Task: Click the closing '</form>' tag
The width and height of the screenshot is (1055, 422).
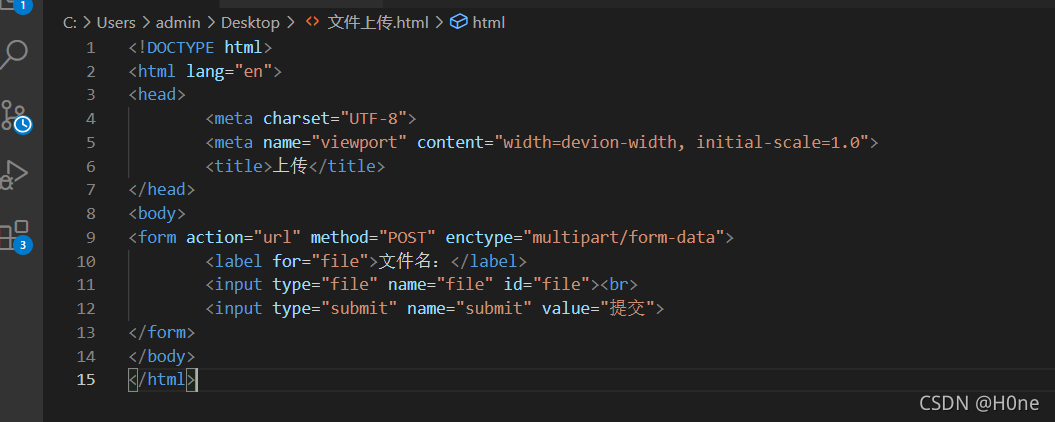Action: (x=161, y=332)
